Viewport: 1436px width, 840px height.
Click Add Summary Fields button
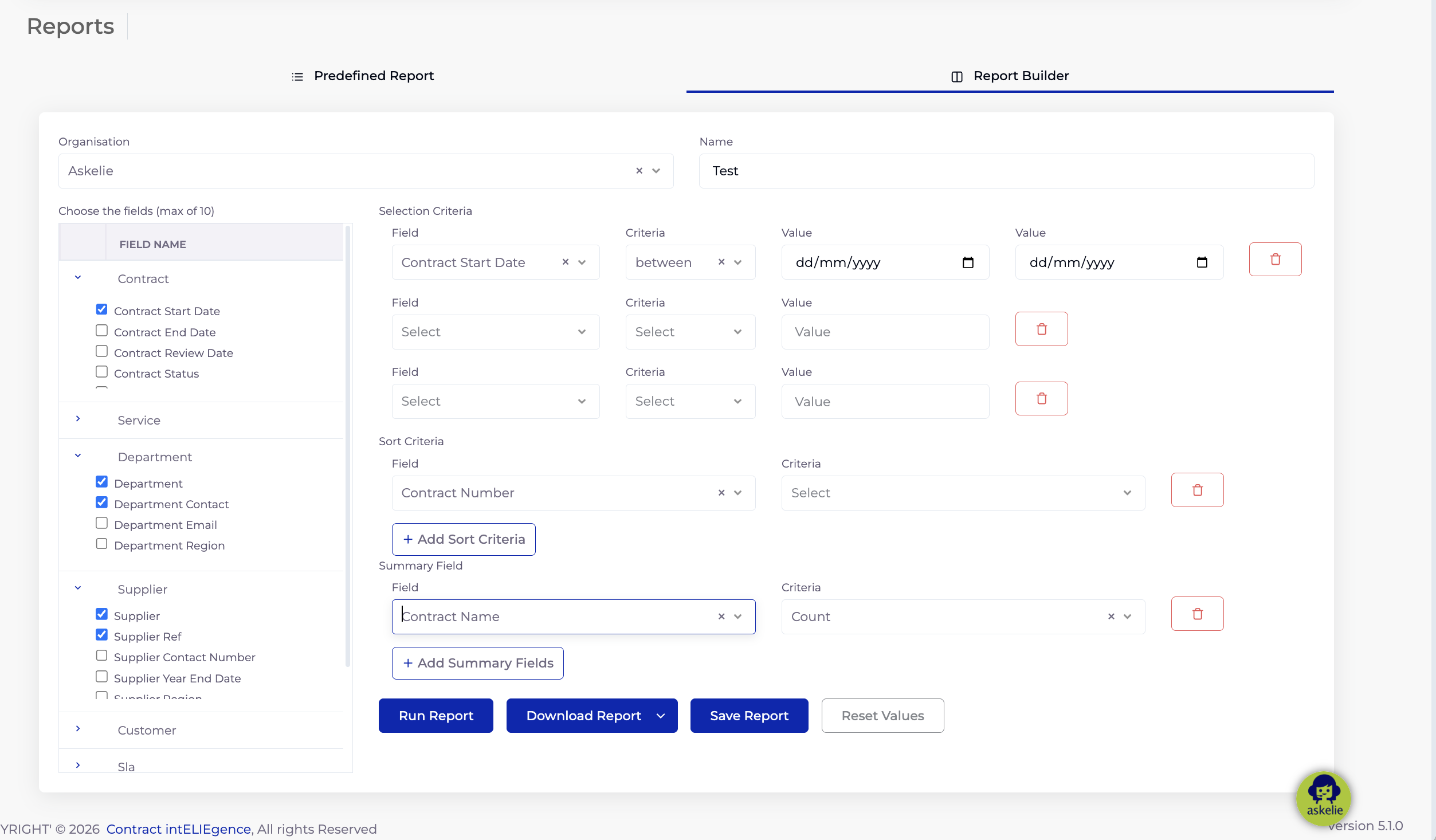pos(477,663)
